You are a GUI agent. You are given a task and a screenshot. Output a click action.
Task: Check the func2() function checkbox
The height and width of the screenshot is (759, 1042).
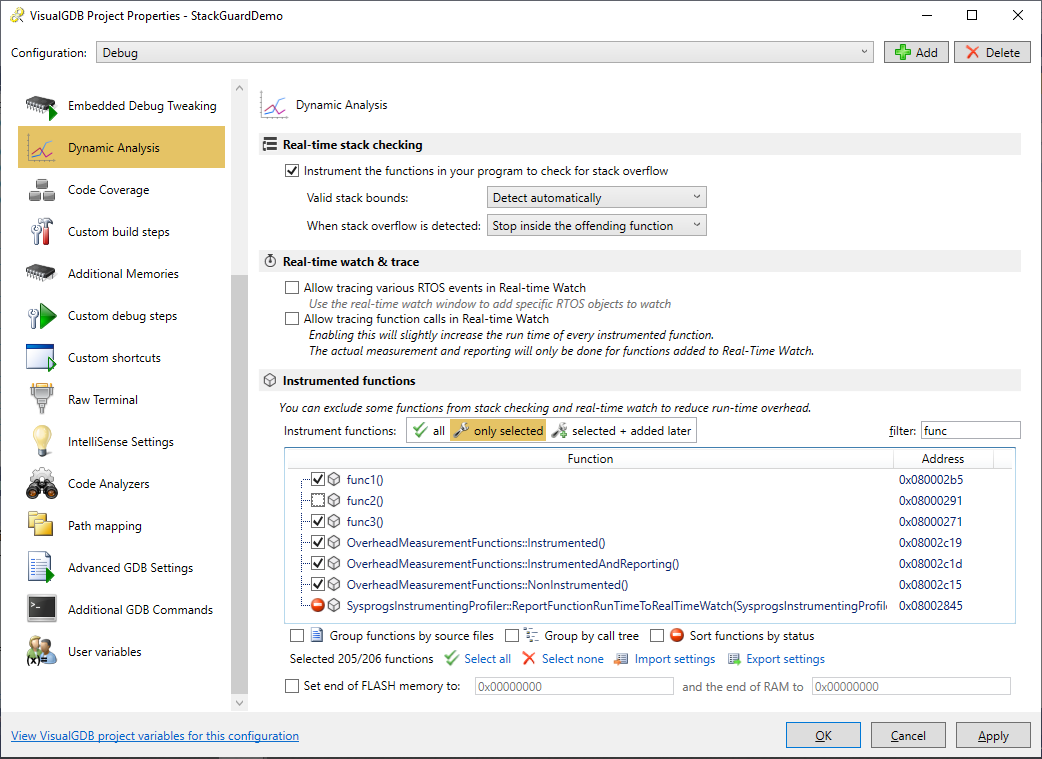(318, 501)
